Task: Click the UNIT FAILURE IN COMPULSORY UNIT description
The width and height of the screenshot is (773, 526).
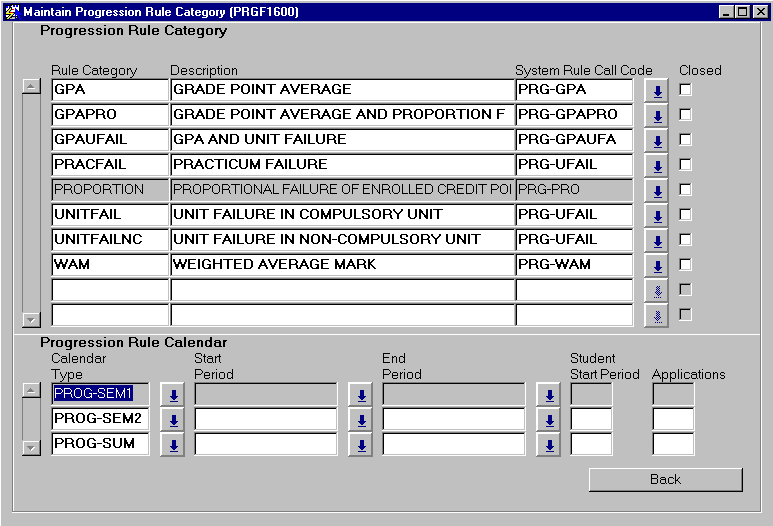Action: [x=340, y=215]
